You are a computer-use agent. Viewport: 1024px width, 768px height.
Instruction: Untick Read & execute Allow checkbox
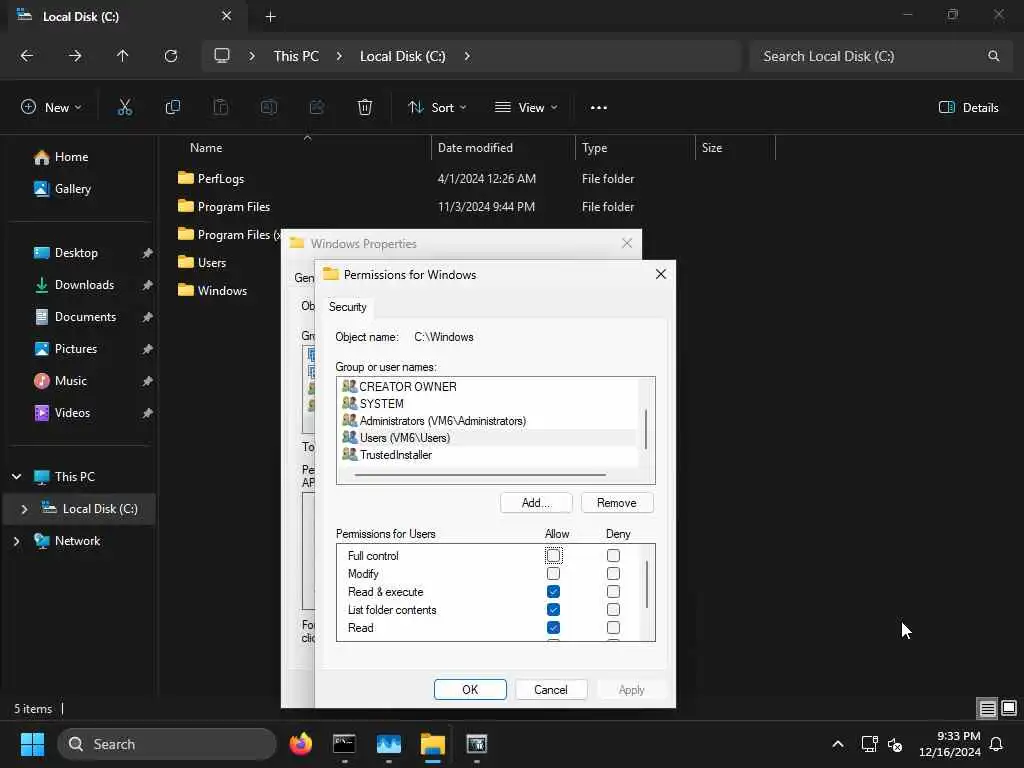[x=553, y=592]
